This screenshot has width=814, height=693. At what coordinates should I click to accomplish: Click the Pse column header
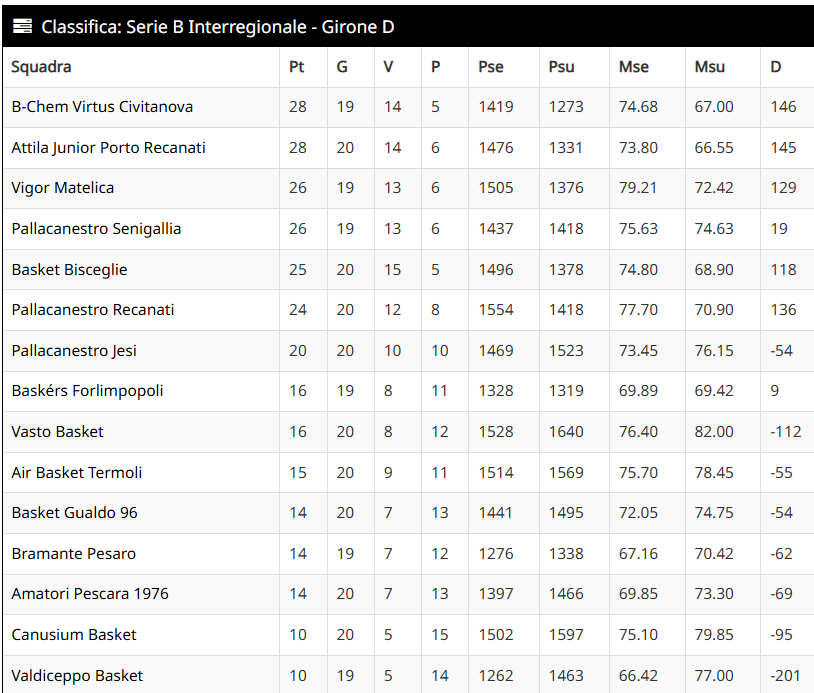[x=491, y=67]
